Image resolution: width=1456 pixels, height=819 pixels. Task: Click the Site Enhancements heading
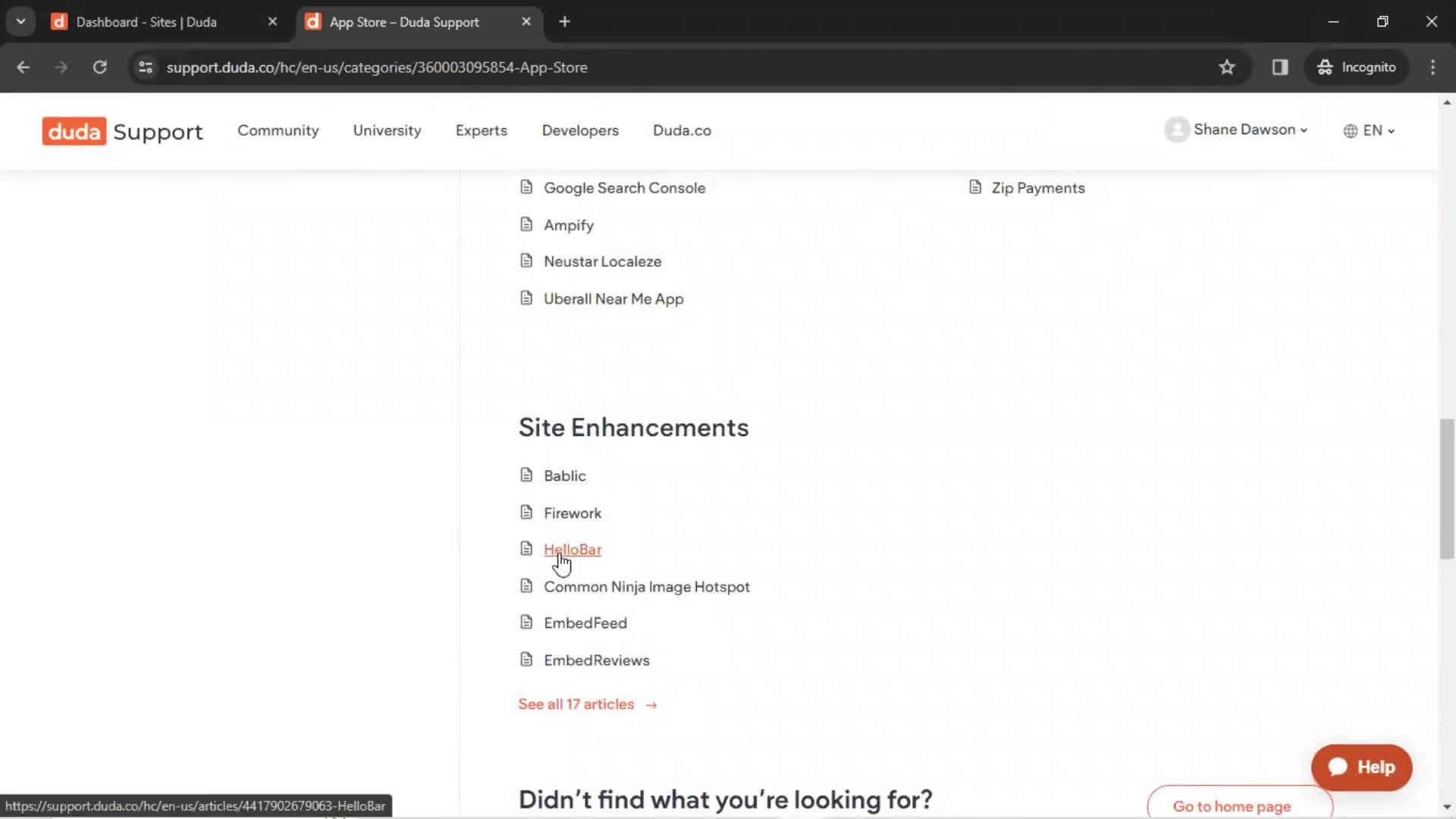pos(633,428)
